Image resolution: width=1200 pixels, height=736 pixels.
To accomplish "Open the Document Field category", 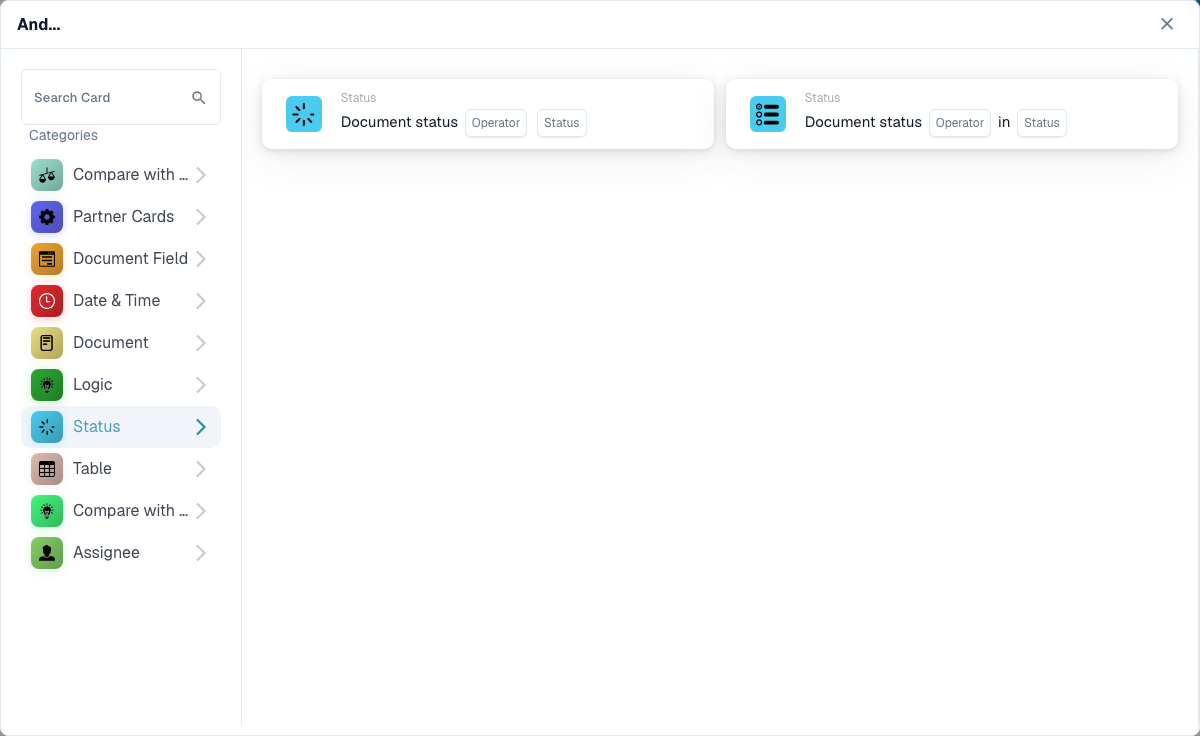I will pyautogui.click(x=121, y=259).
